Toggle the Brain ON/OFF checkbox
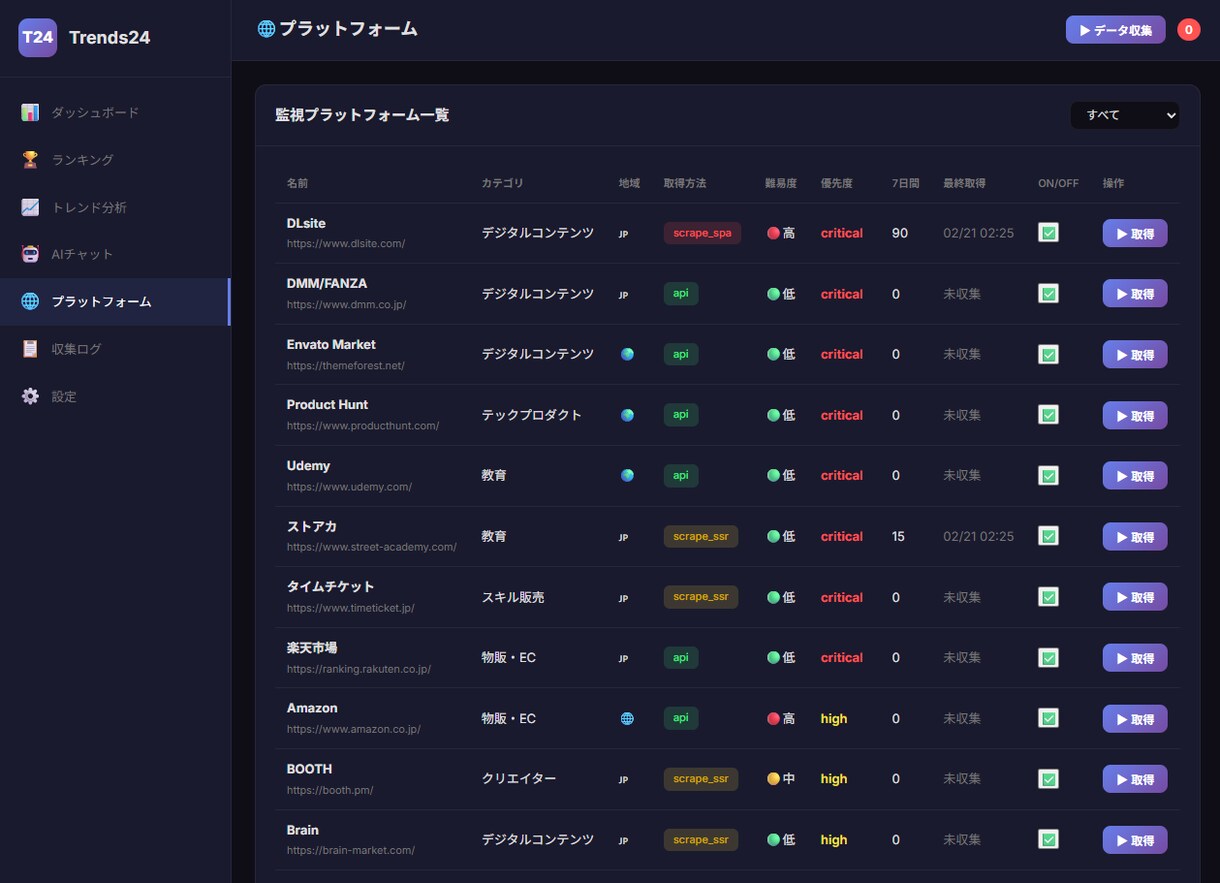Viewport: 1220px width, 883px height. [1048, 840]
